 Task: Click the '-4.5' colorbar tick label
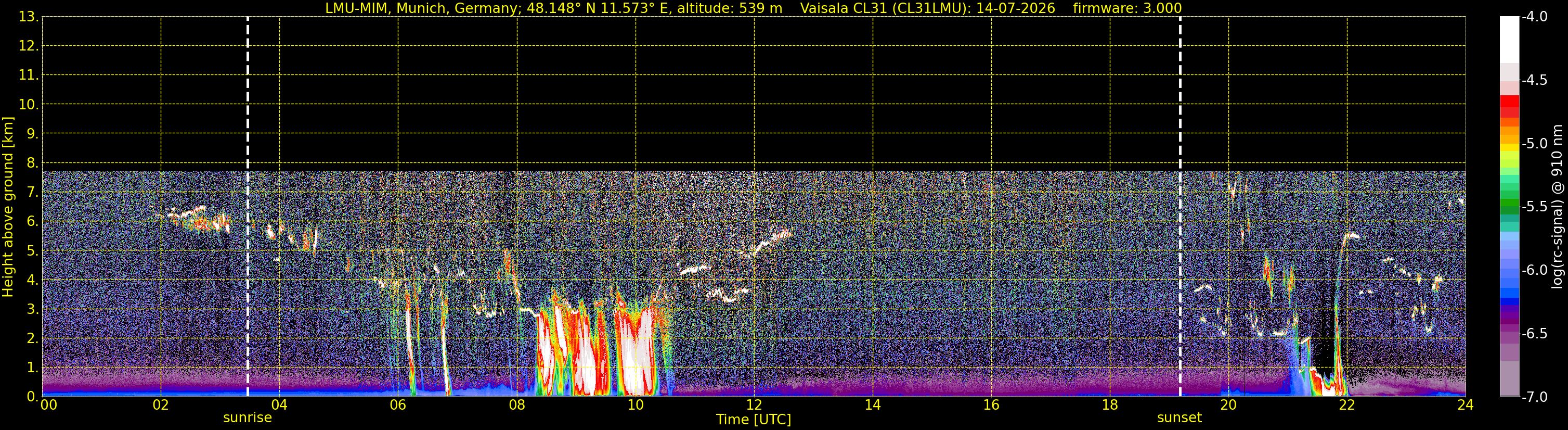click(1535, 80)
